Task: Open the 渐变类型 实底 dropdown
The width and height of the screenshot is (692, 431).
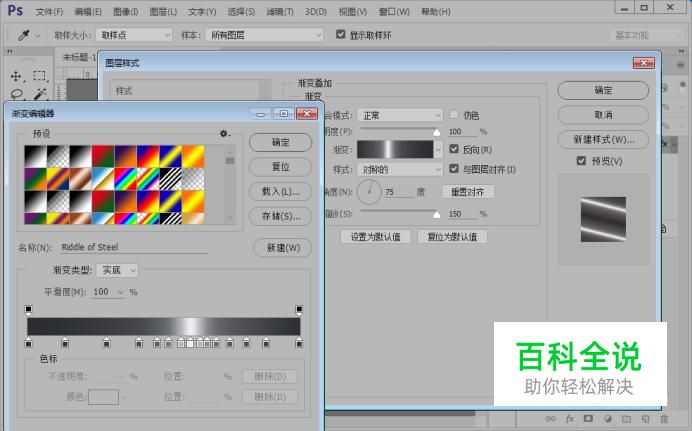Action: [x=117, y=270]
